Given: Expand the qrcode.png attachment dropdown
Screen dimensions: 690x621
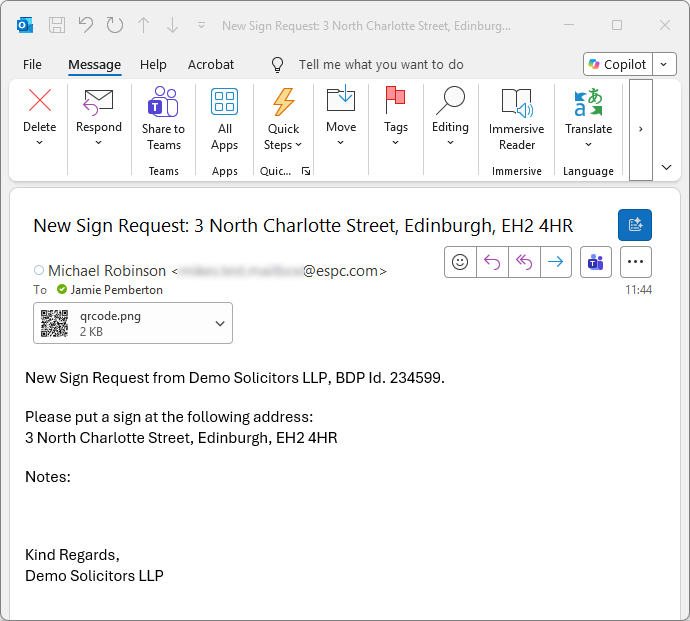Looking at the screenshot, I should [x=220, y=323].
